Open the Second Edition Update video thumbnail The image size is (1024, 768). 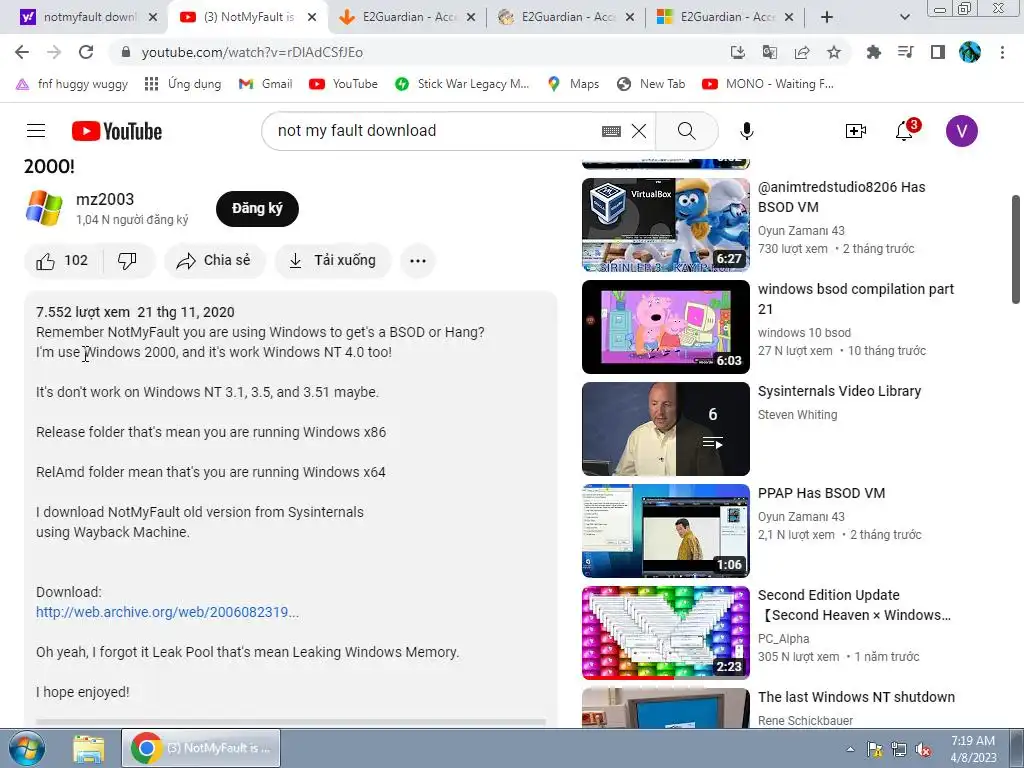pos(665,633)
